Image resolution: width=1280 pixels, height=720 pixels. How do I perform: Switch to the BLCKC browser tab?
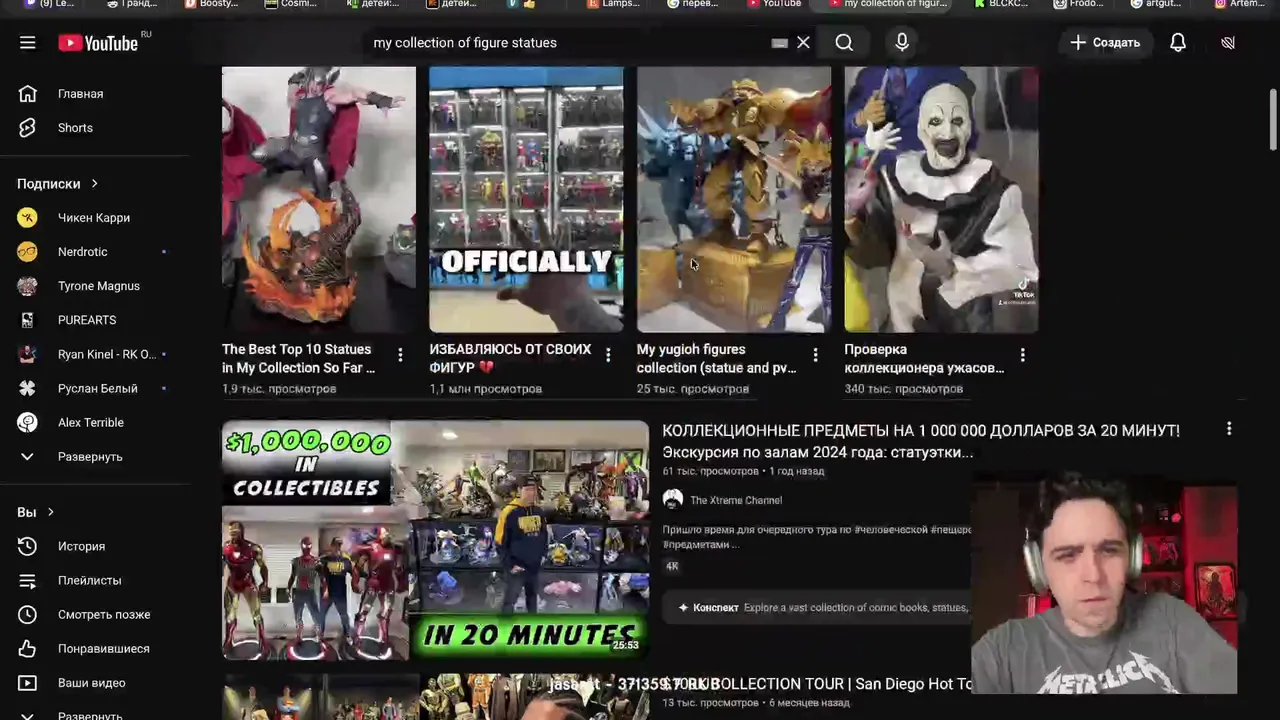(x=1003, y=4)
